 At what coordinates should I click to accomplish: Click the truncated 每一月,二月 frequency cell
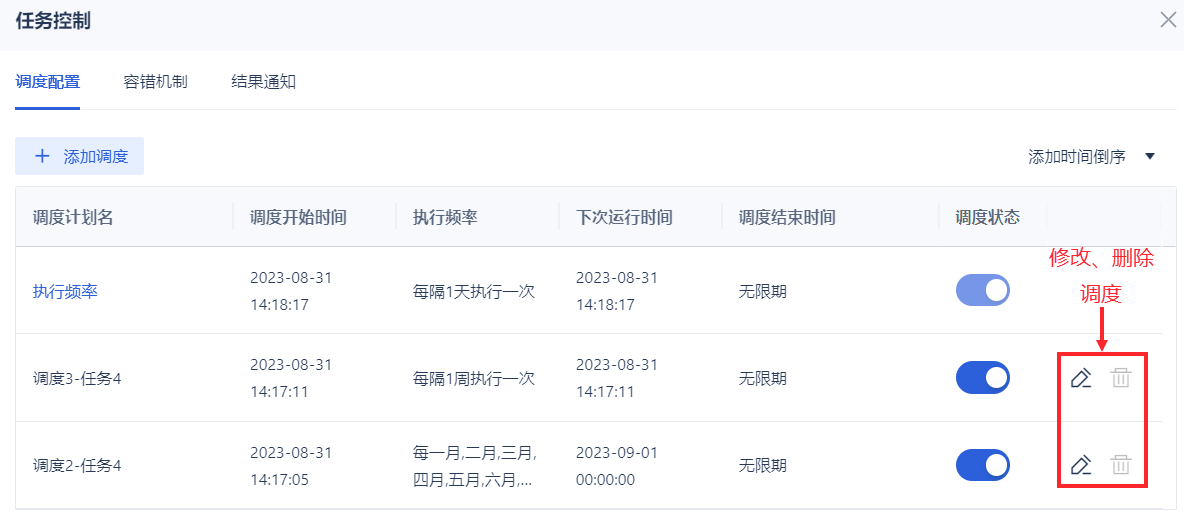(475, 465)
